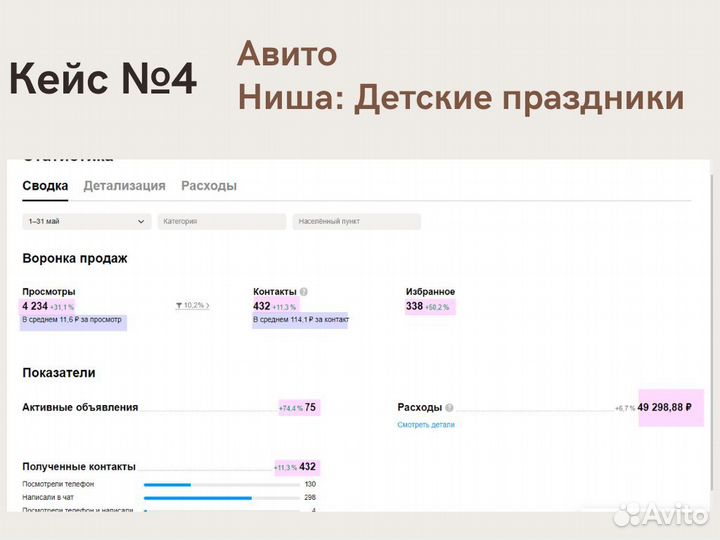Go to the Расходы tab
Image resolution: width=720 pixels, height=540 pixels.
click(x=209, y=186)
